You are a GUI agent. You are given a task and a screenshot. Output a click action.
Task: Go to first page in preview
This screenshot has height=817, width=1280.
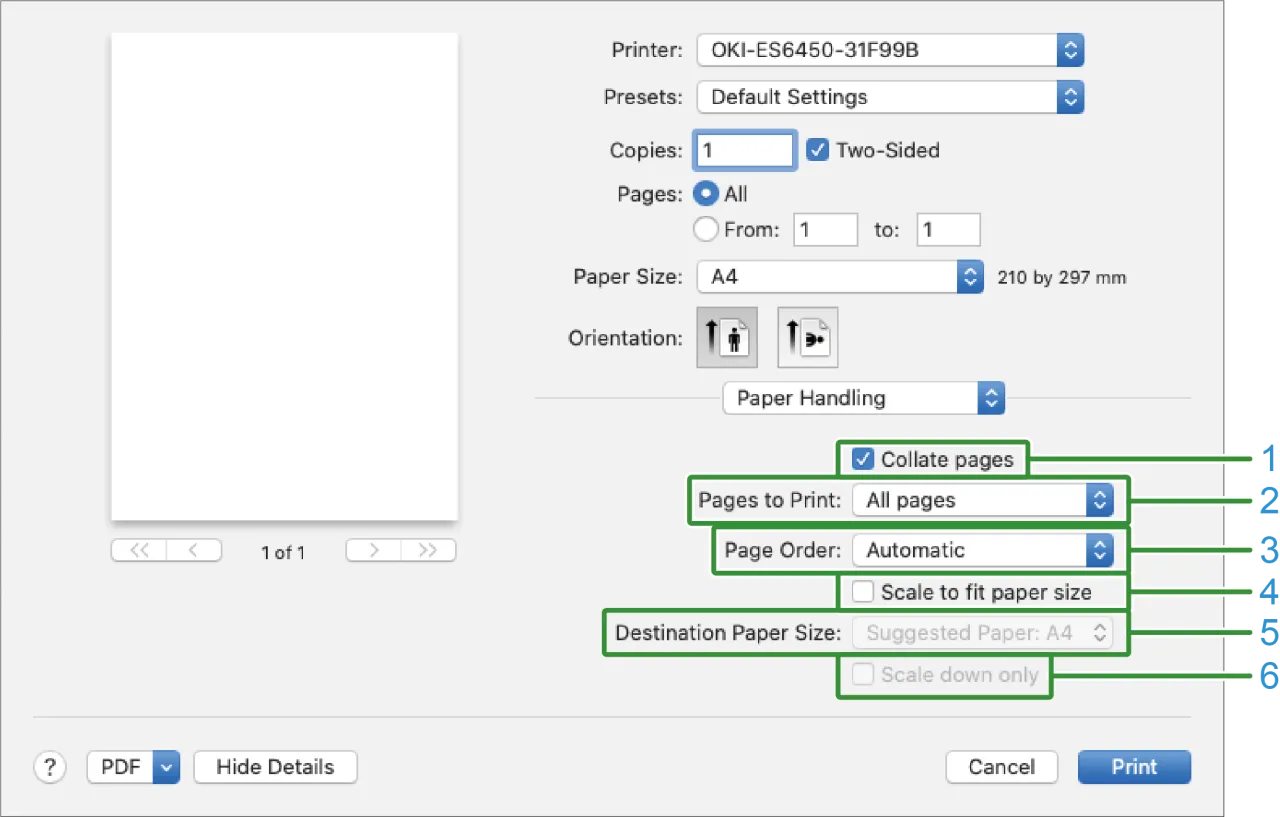click(x=139, y=551)
